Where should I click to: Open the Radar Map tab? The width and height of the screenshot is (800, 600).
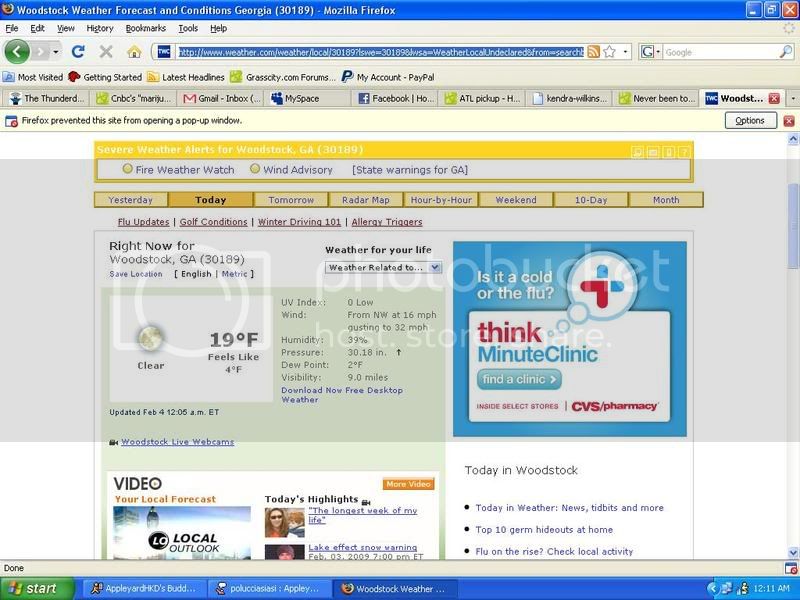tap(366, 200)
